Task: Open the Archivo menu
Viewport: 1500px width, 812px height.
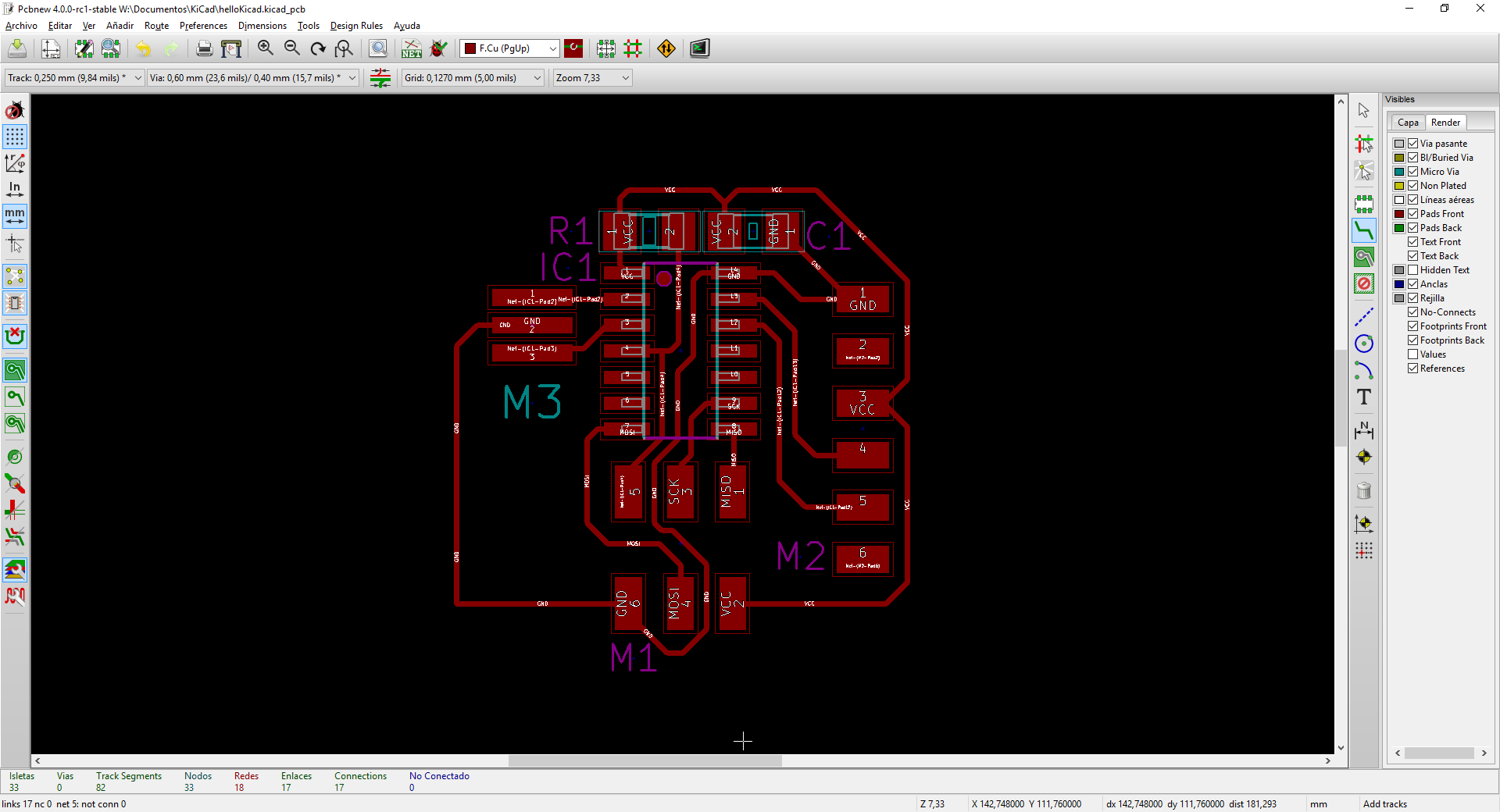Action: pyautogui.click(x=21, y=26)
